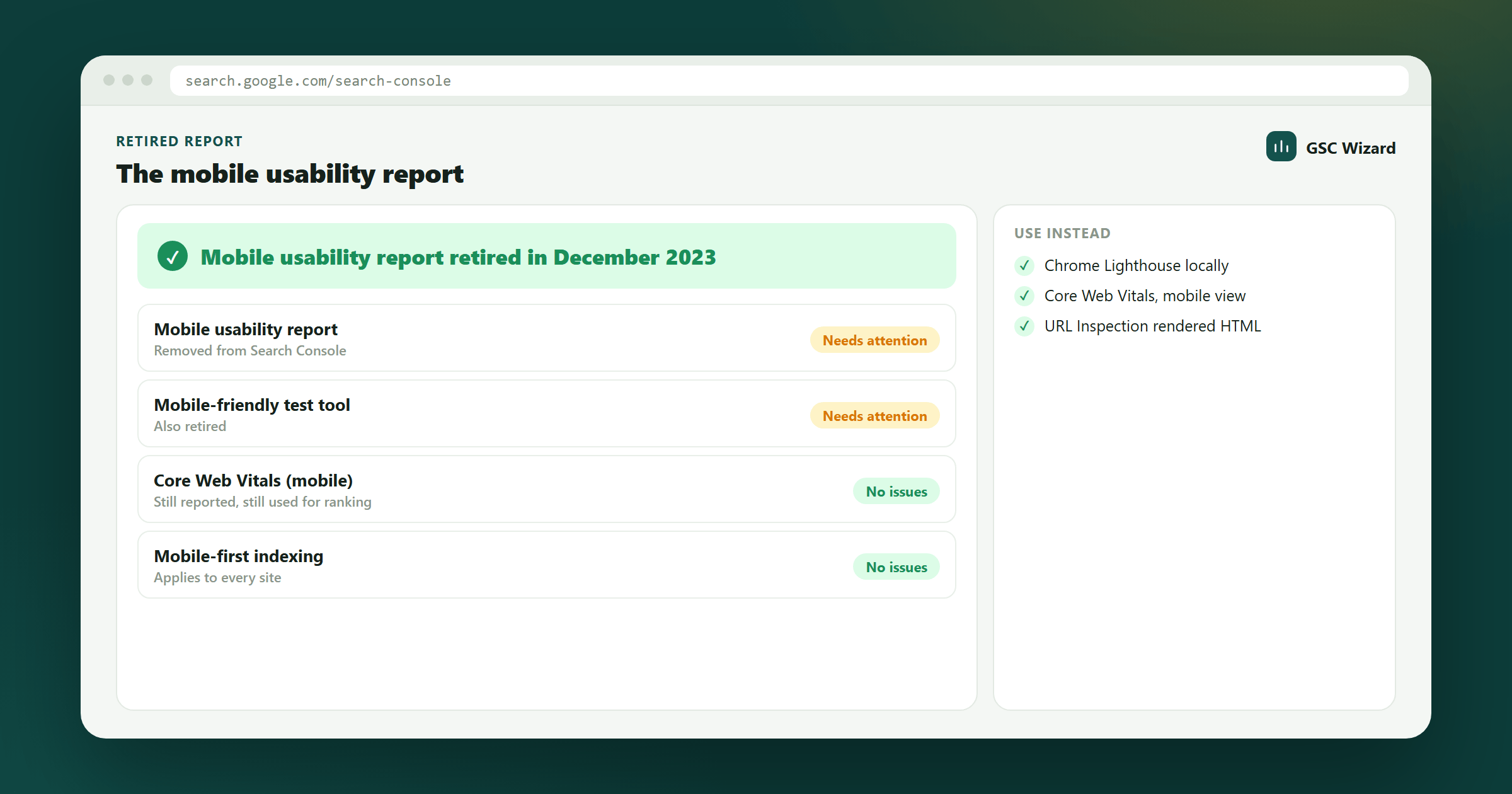The width and height of the screenshot is (1512, 794).
Task: Click the green checkmark circle in the retired banner
Action: click(x=173, y=256)
